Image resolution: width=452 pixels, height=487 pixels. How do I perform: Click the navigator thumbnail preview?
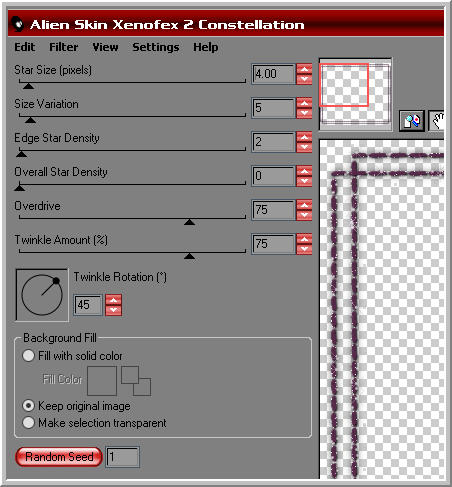[355, 94]
